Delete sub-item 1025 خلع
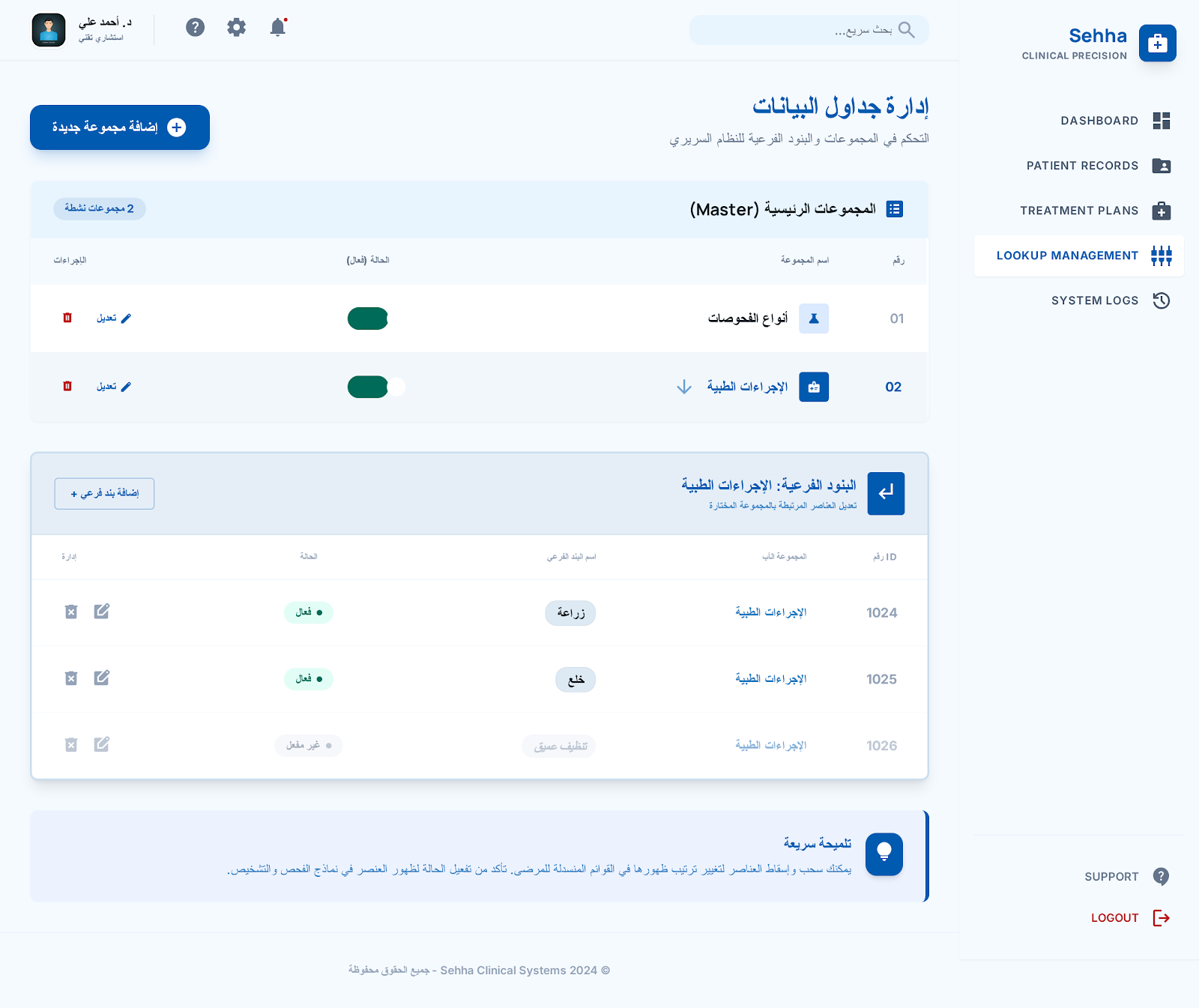The image size is (1199, 1008). (71, 678)
